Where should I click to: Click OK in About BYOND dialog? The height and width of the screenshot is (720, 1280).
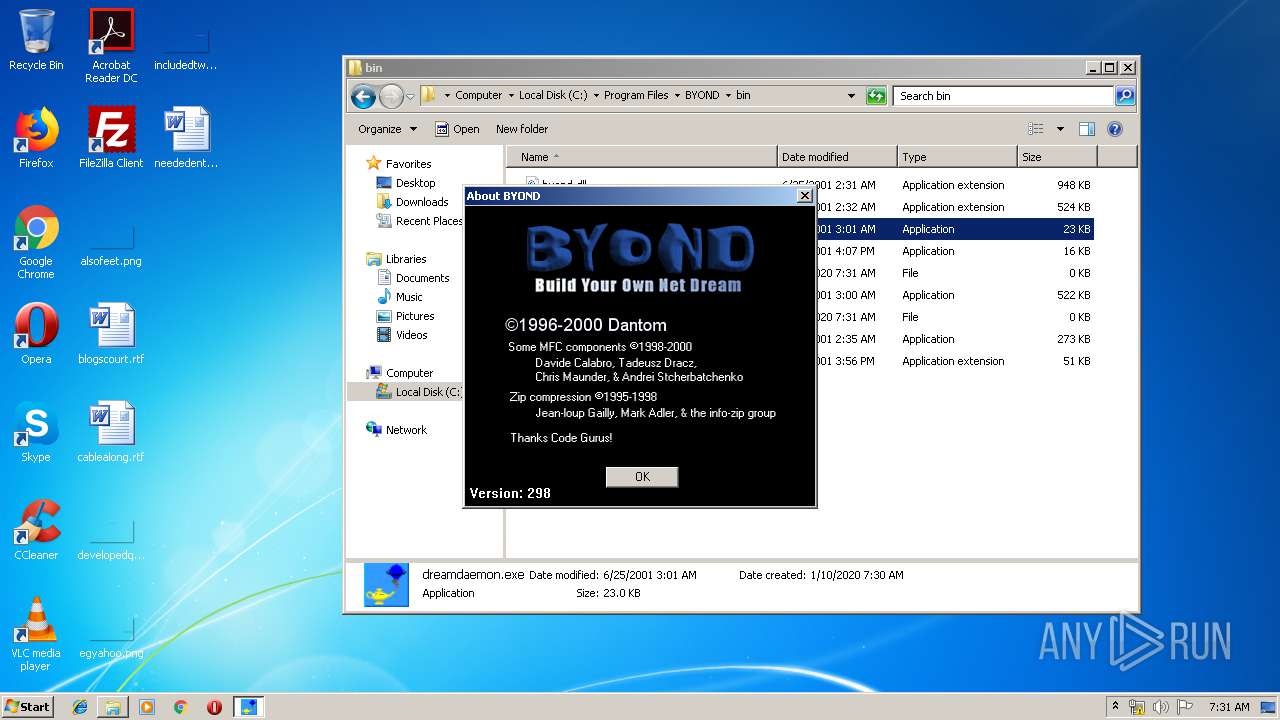pyautogui.click(x=642, y=477)
